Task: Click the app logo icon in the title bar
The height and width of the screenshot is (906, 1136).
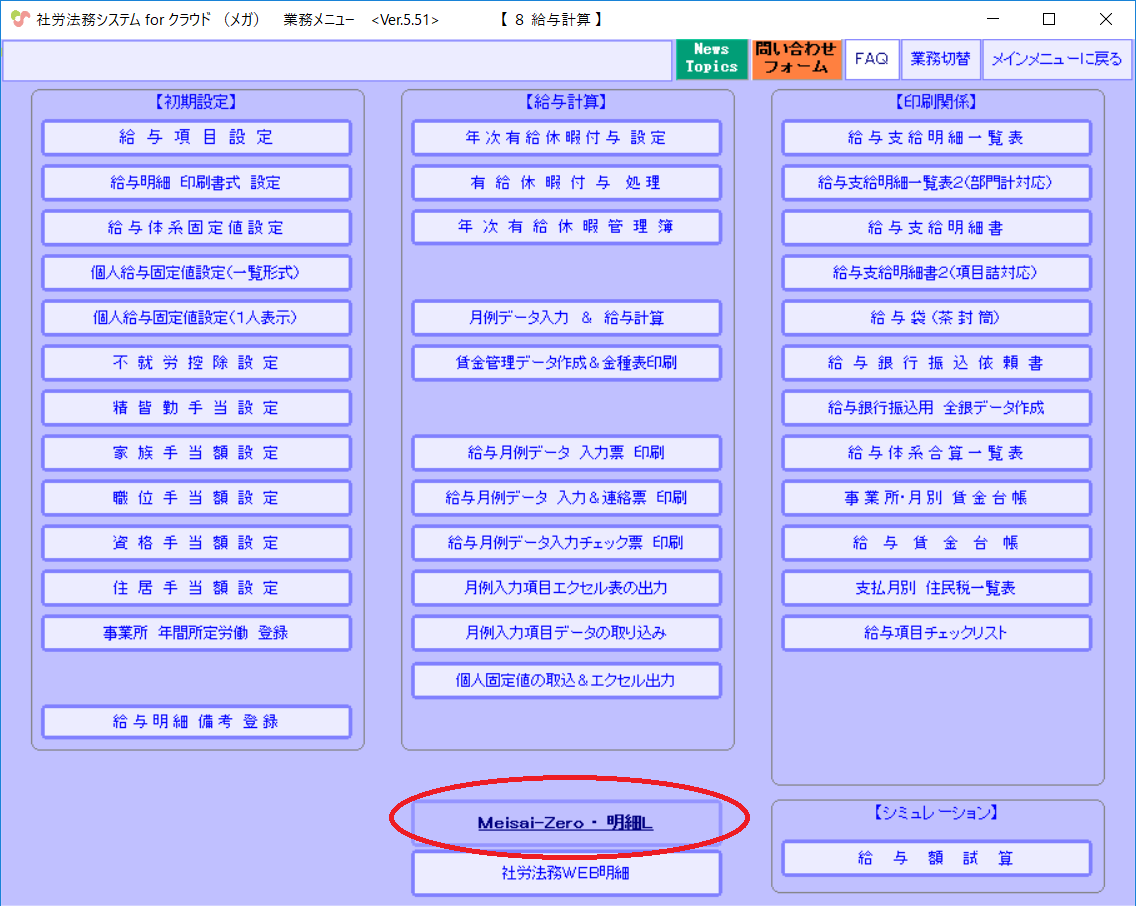Action: click(x=20, y=18)
